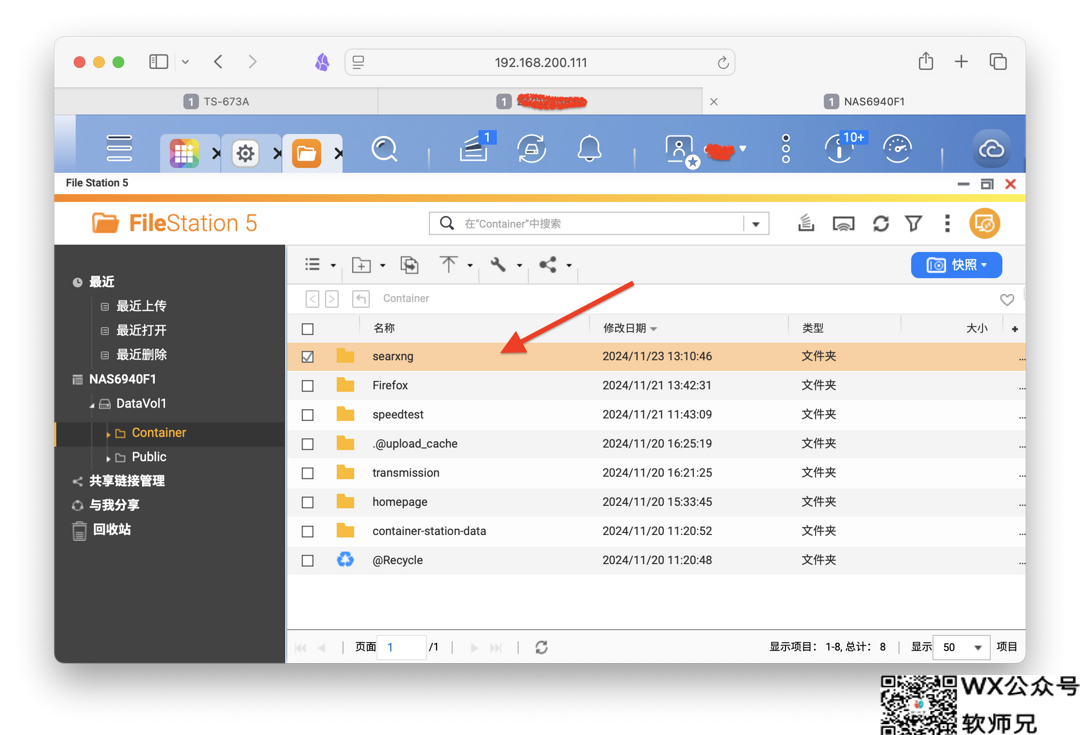The width and height of the screenshot is (1080, 735).
Task: Switch to File Station orange folder icon
Action: (307, 153)
